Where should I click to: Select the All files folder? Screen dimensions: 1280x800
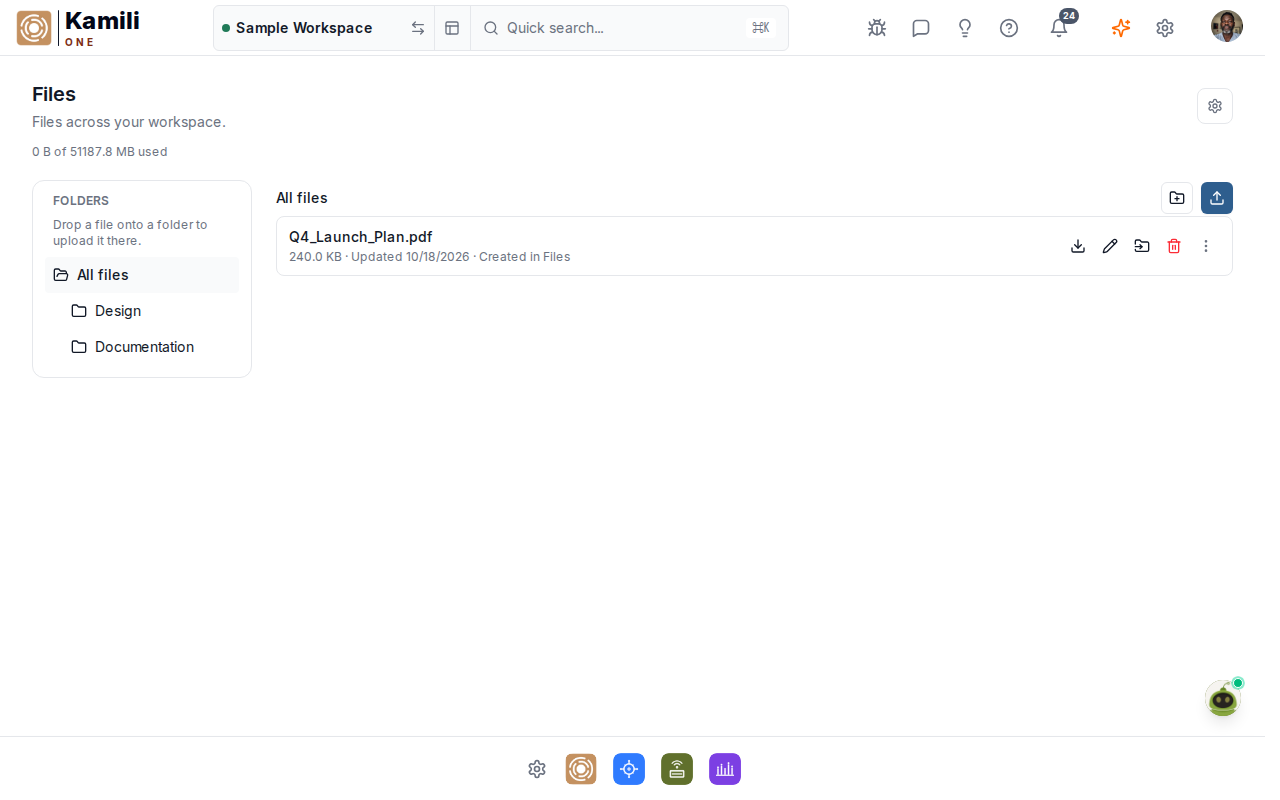[142, 275]
